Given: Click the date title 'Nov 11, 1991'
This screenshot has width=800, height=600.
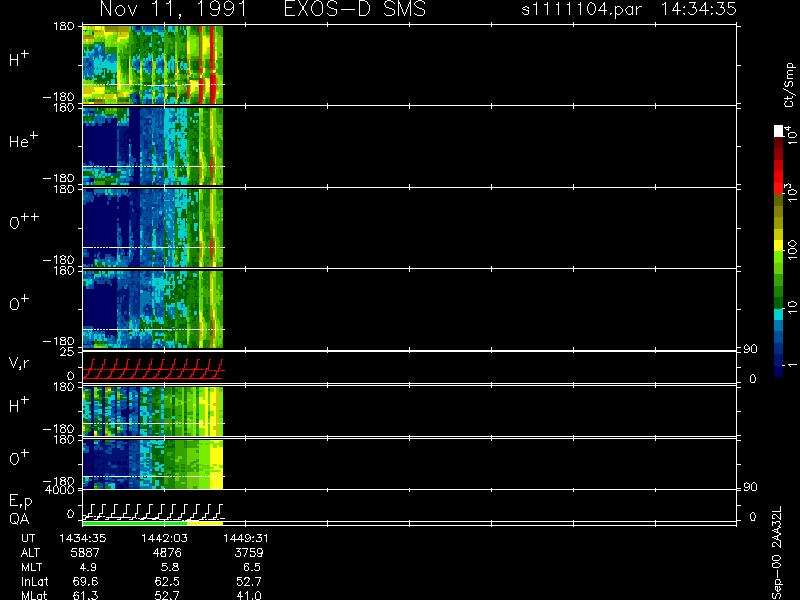Looking at the screenshot, I should point(173,9).
